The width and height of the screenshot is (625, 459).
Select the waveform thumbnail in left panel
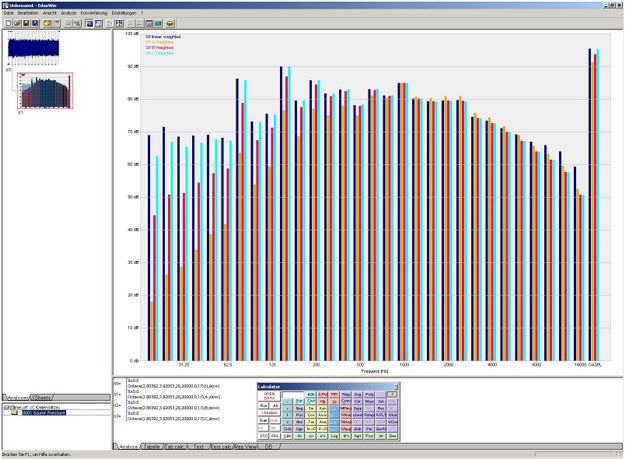tap(34, 47)
